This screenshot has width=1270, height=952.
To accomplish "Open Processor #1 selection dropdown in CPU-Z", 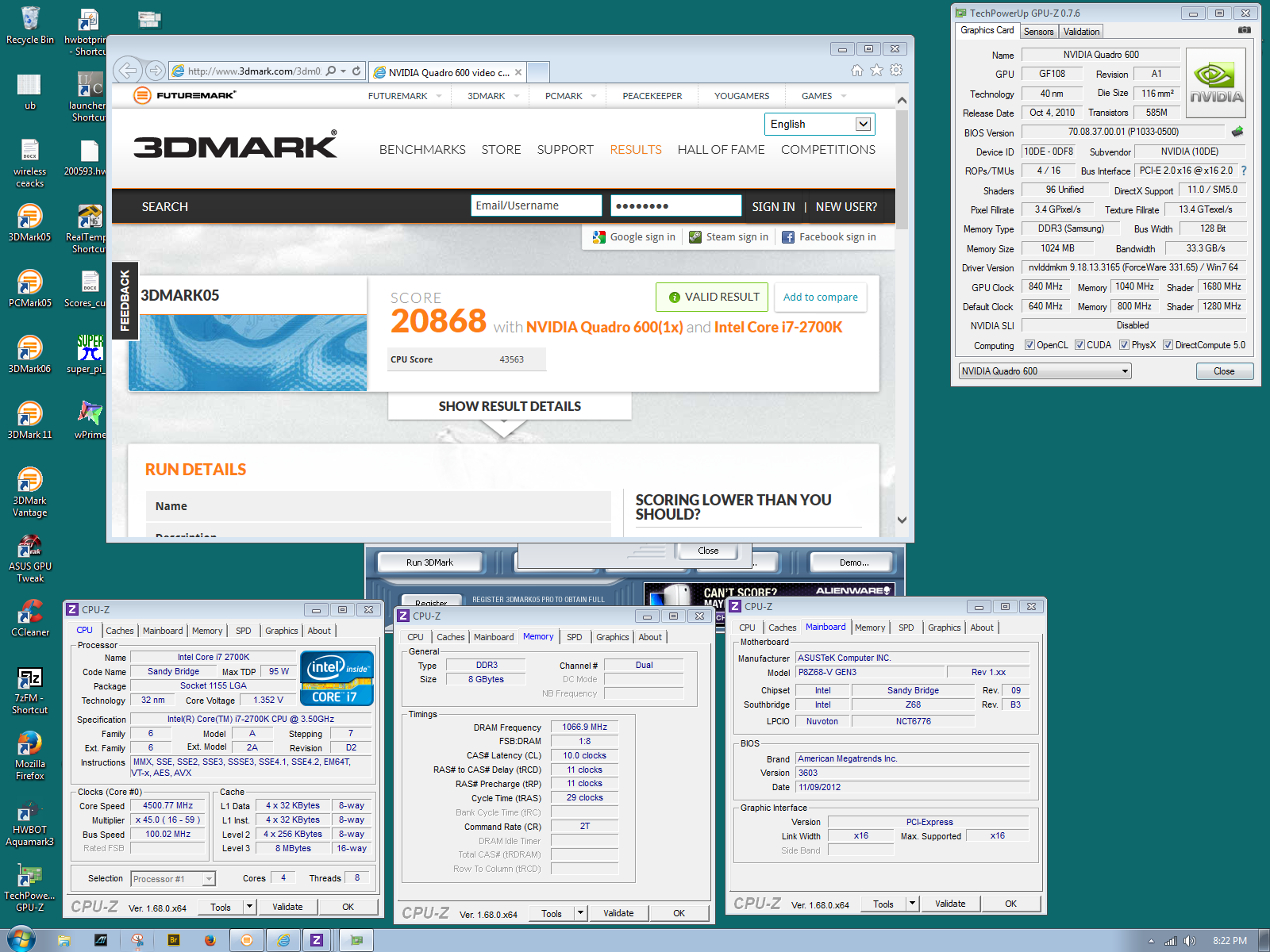I will (173, 879).
